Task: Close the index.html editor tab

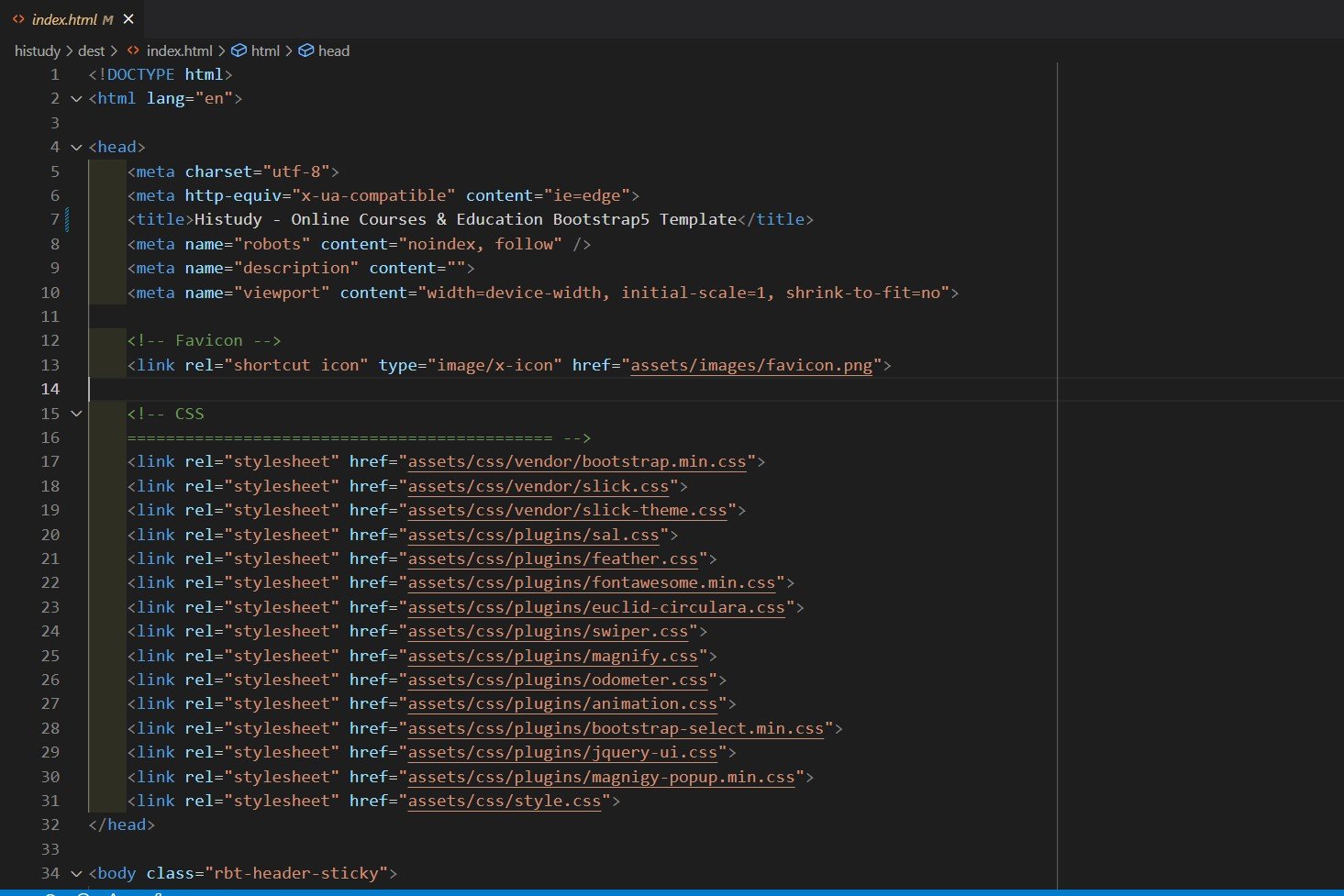Action: tap(128, 19)
